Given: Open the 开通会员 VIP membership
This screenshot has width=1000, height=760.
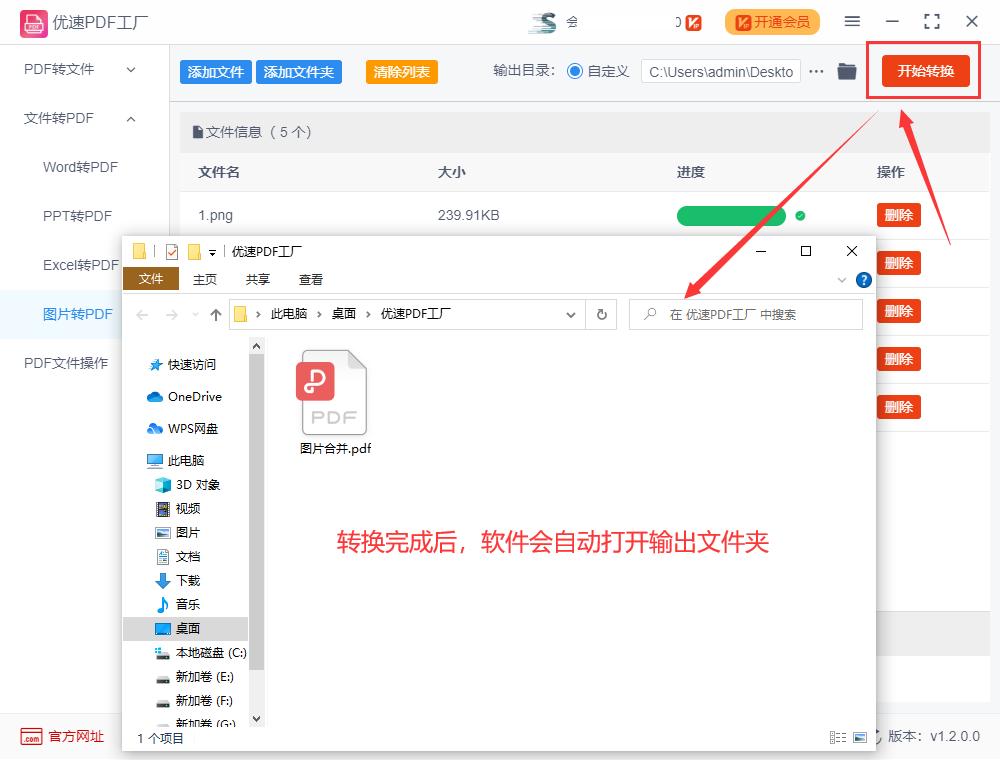Looking at the screenshot, I should [772, 21].
